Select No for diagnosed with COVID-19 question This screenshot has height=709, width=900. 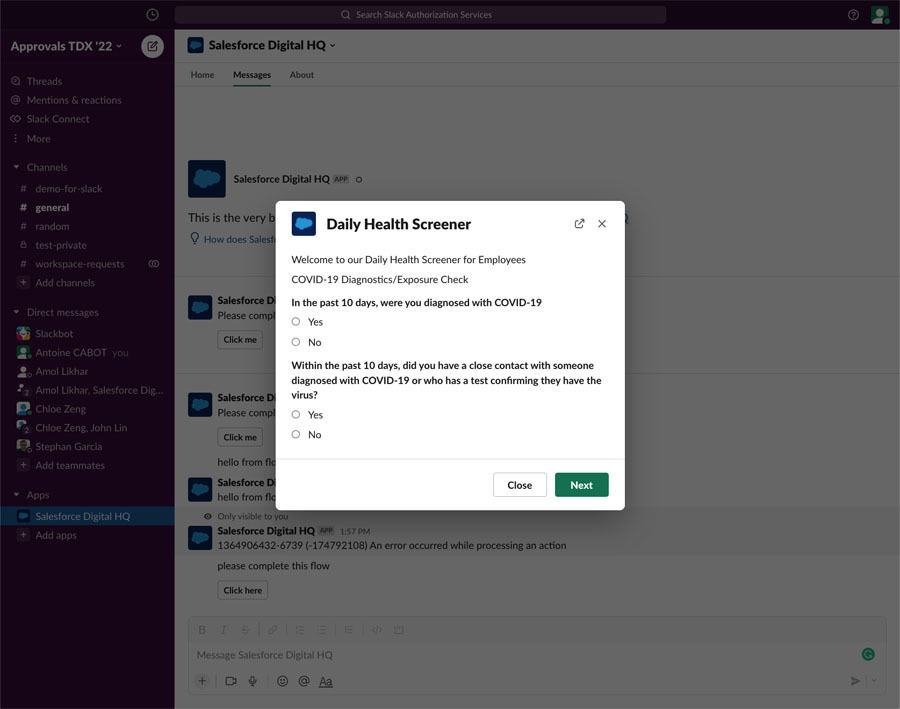pos(296,342)
